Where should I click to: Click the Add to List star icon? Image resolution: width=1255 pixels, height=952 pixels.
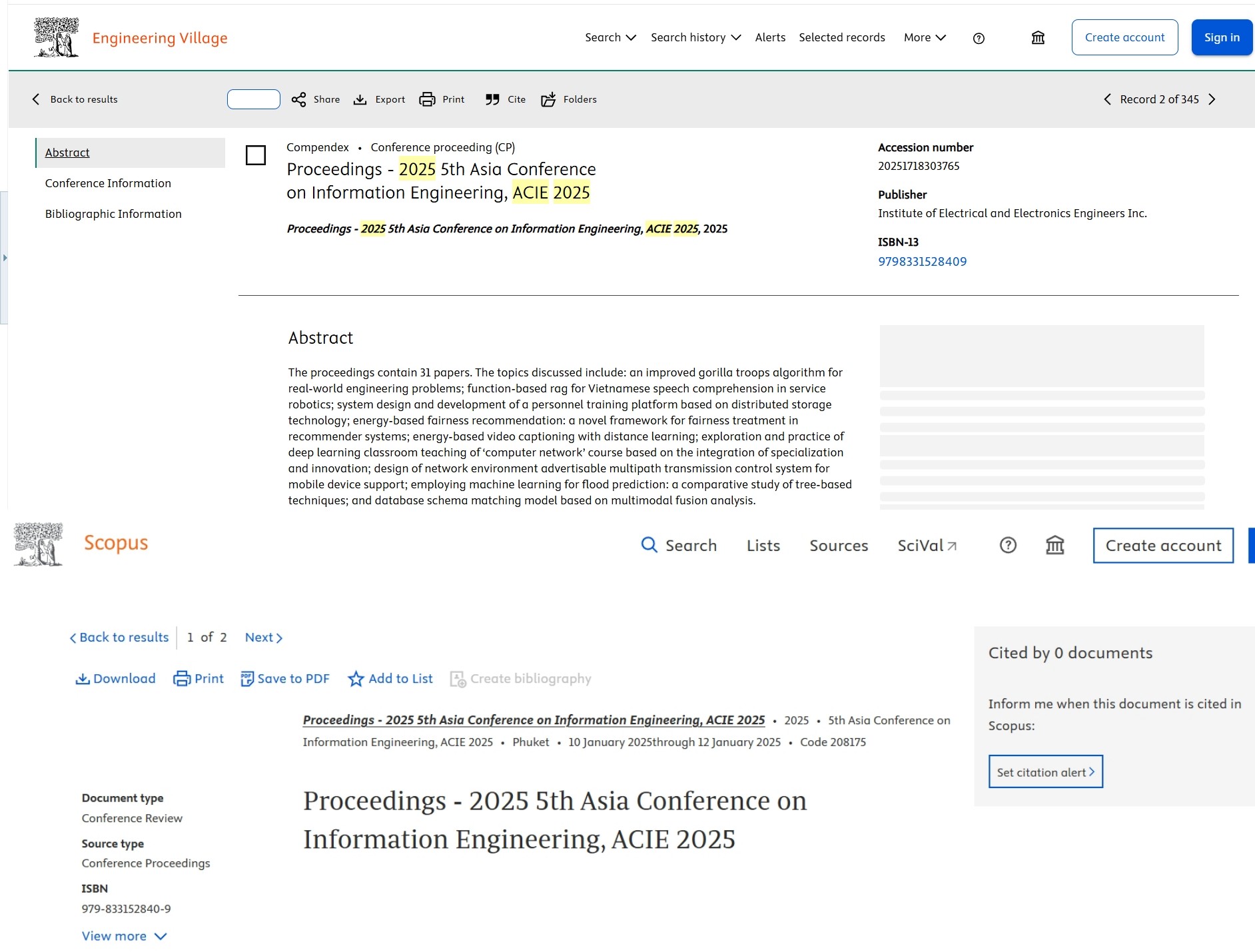[356, 678]
